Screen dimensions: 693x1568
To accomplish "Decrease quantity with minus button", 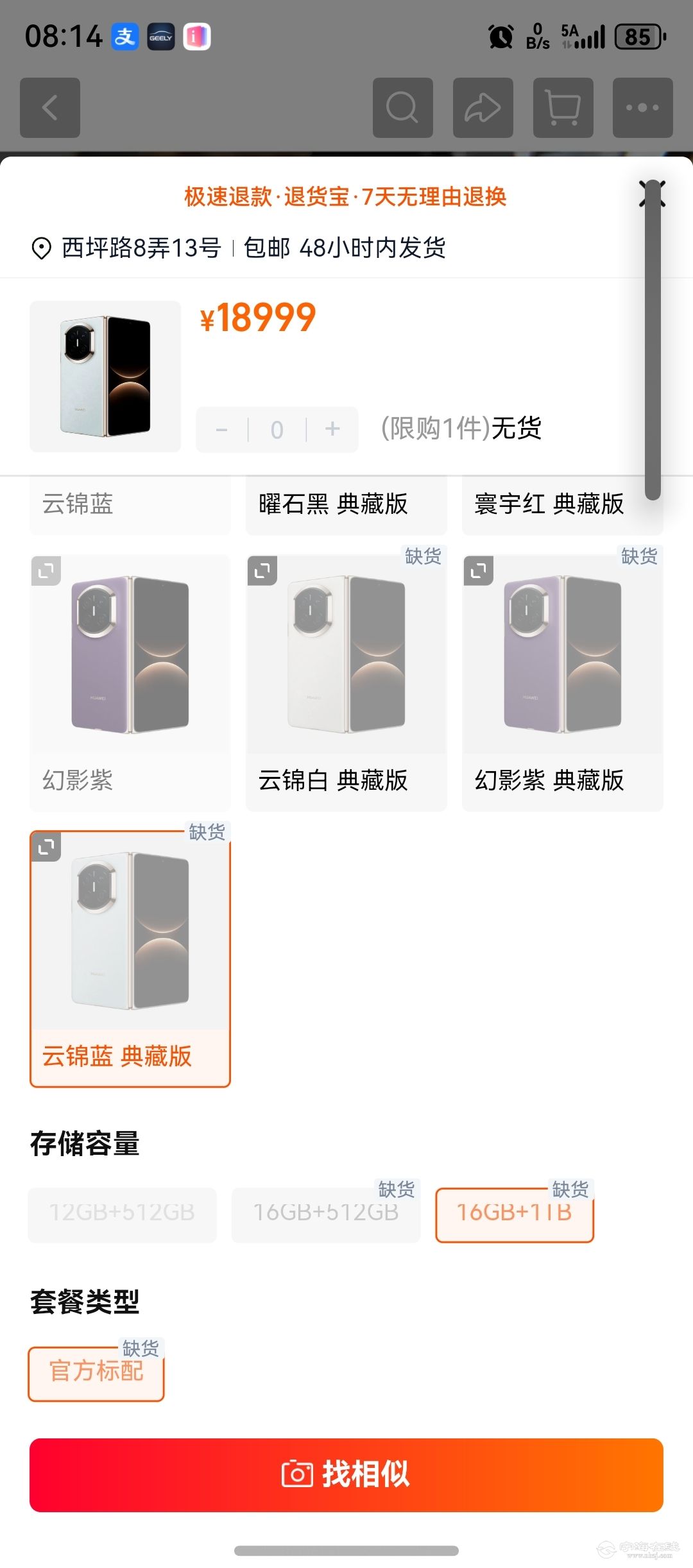I will (x=222, y=429).
